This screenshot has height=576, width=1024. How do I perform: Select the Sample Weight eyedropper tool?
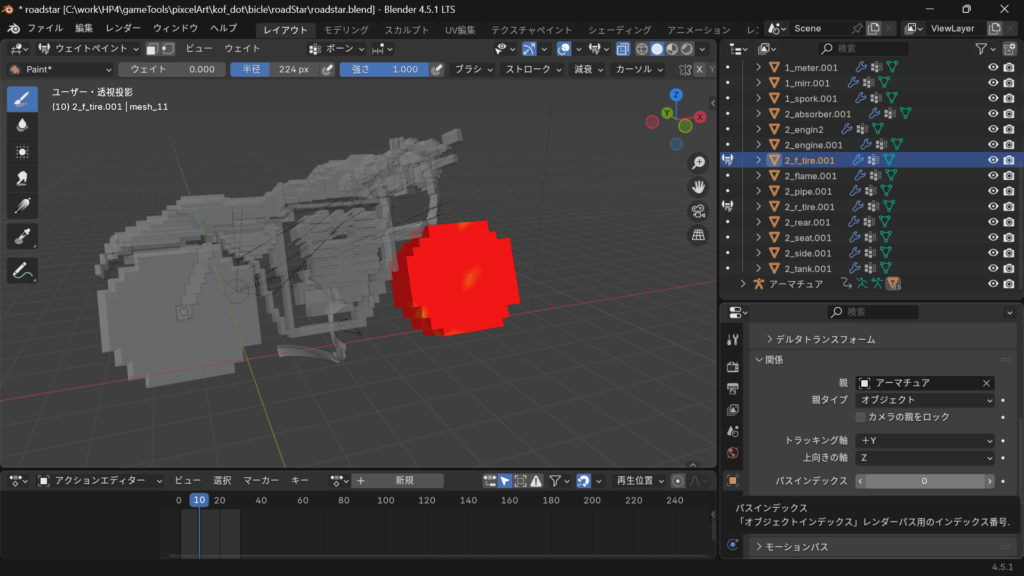[22, 236]
